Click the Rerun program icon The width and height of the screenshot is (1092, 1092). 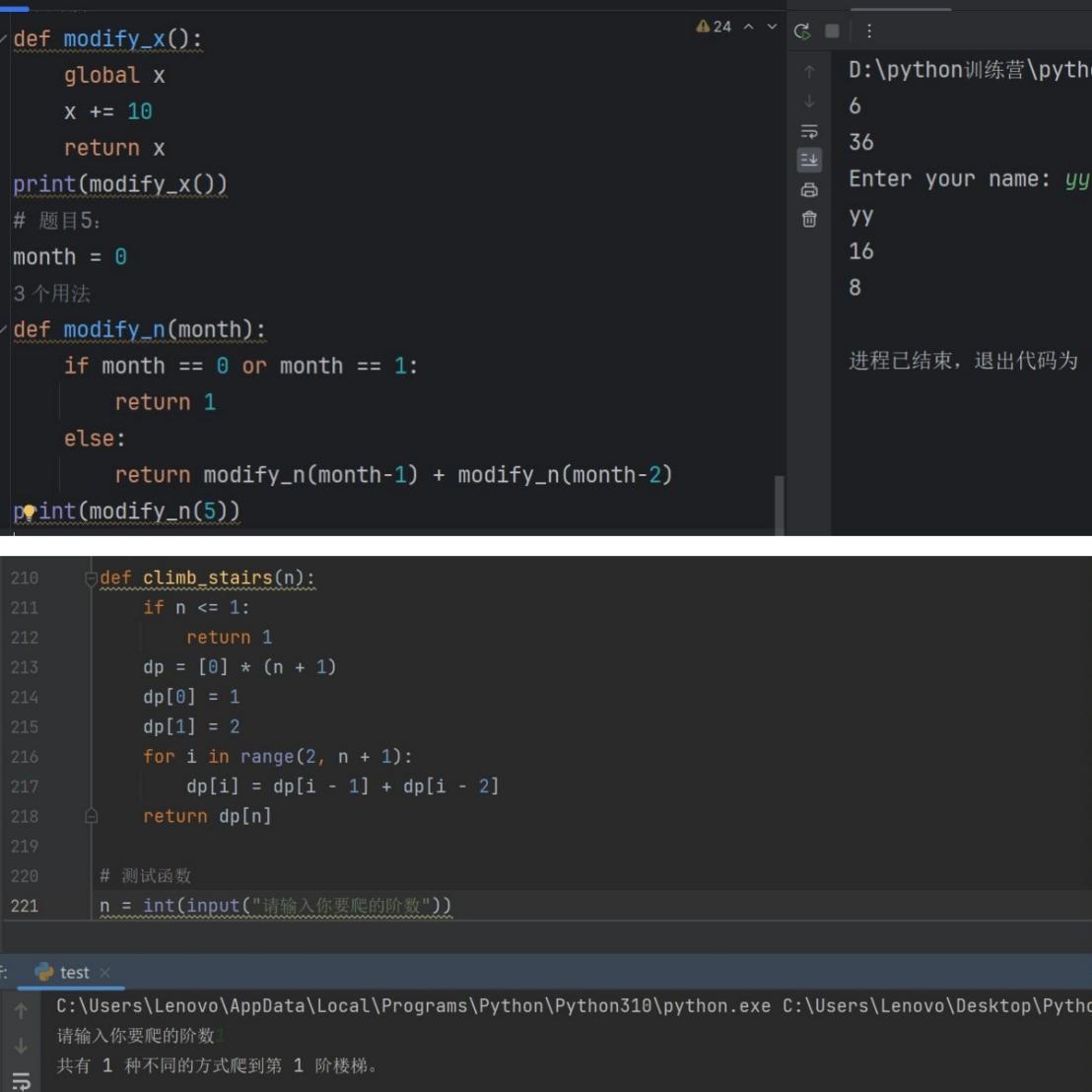802,31
